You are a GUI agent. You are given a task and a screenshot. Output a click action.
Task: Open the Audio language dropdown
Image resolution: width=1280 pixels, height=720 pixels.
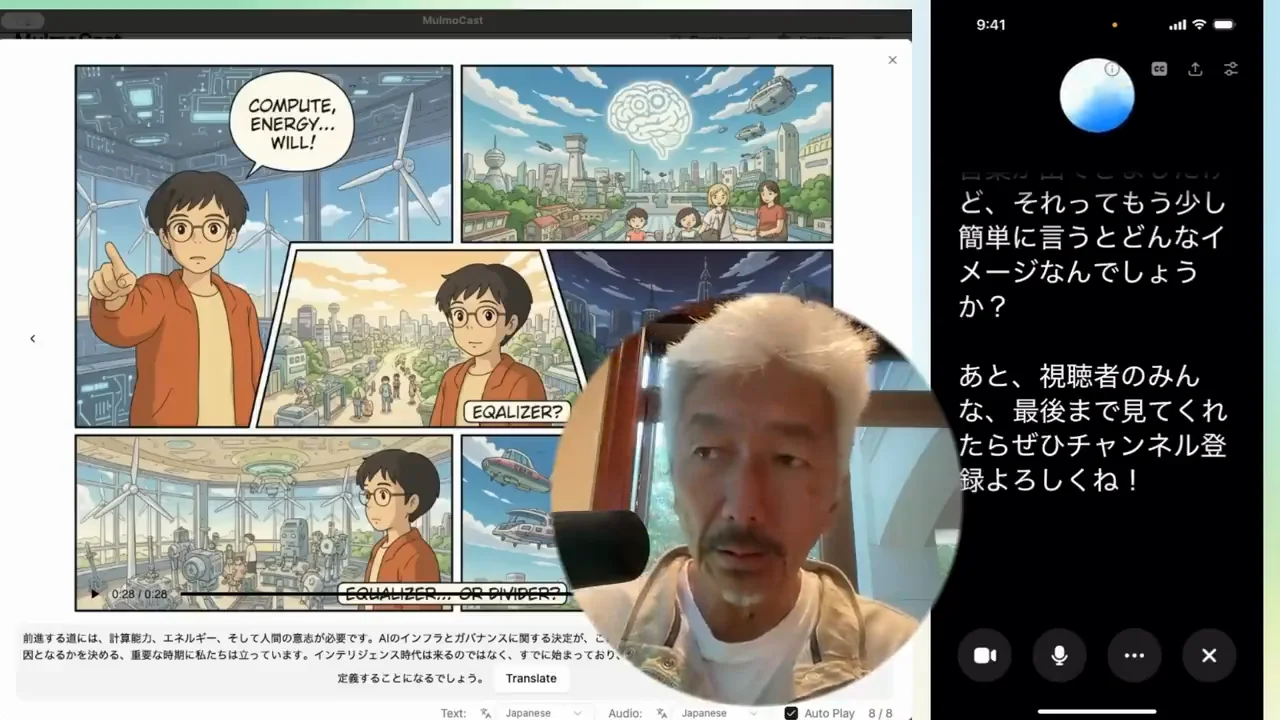point(719,713)
